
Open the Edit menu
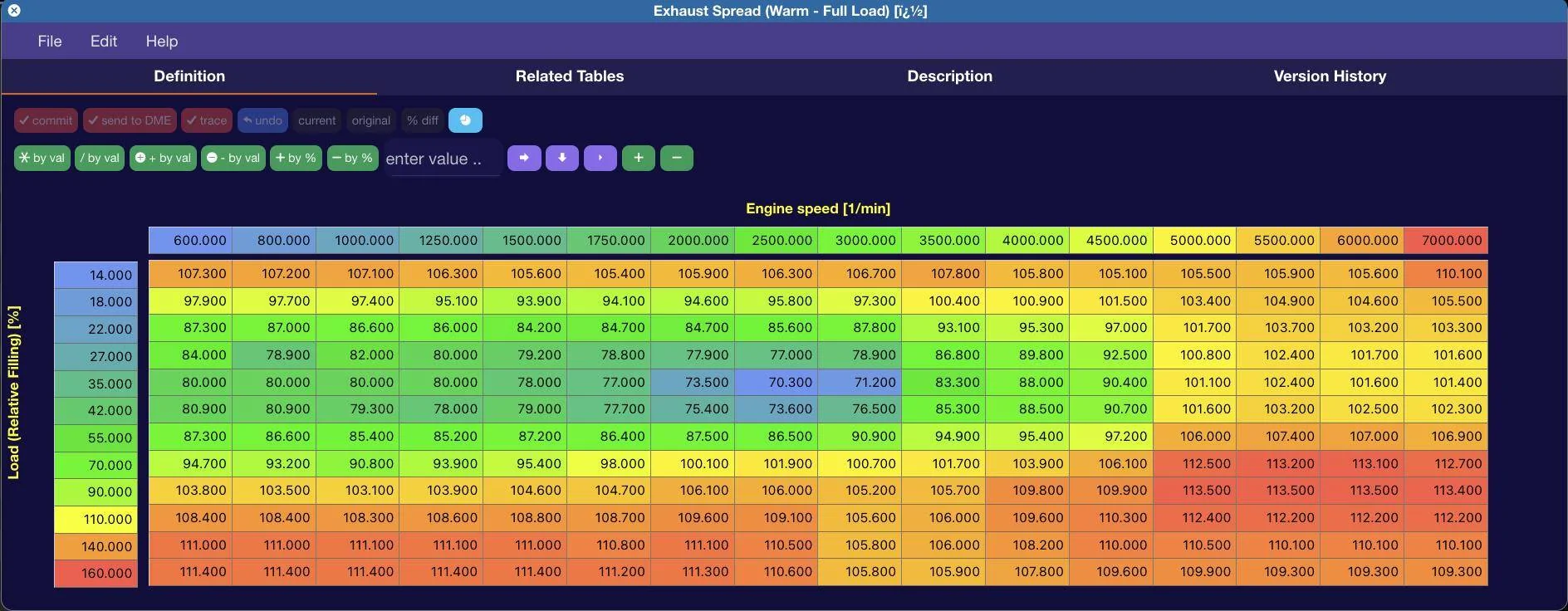tap(104, 41)
